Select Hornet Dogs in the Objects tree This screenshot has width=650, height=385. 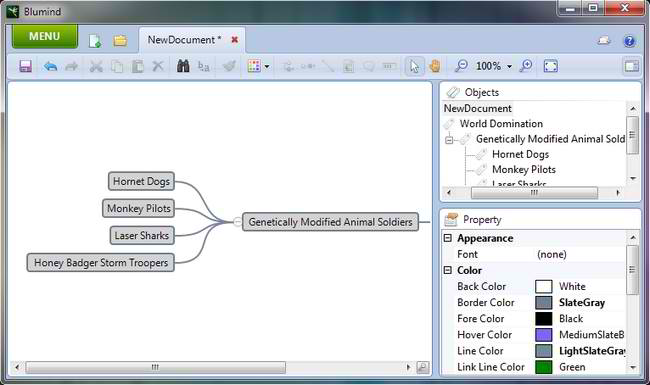tap(520, 154)
